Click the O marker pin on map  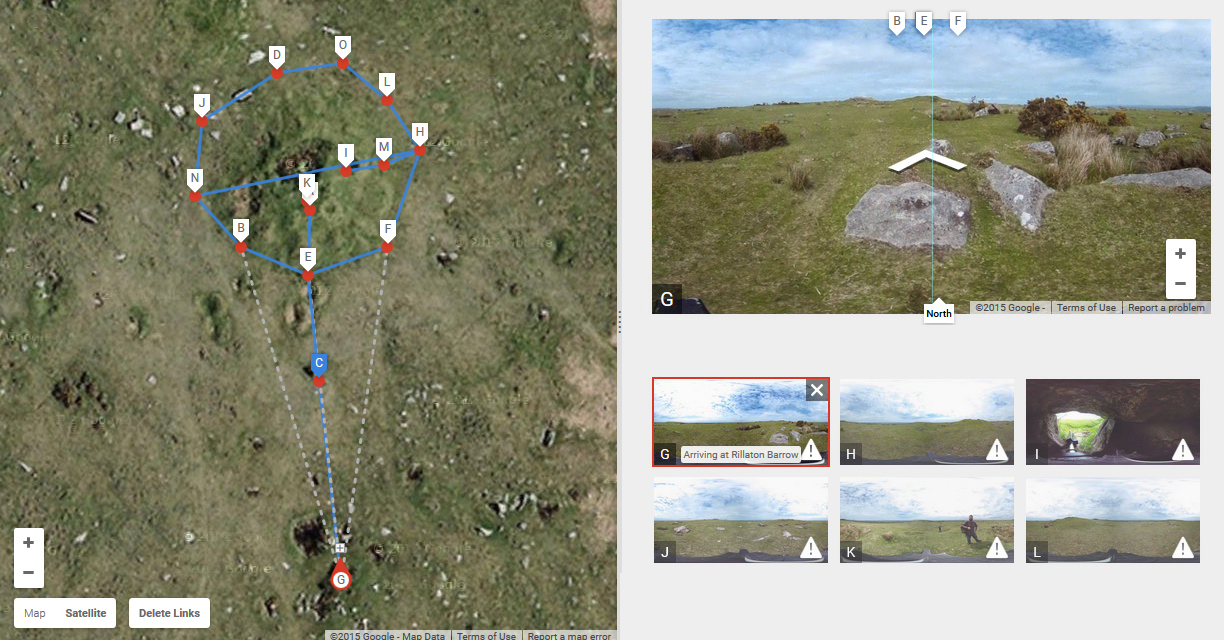pyautogui.click(x=343, y=48)
